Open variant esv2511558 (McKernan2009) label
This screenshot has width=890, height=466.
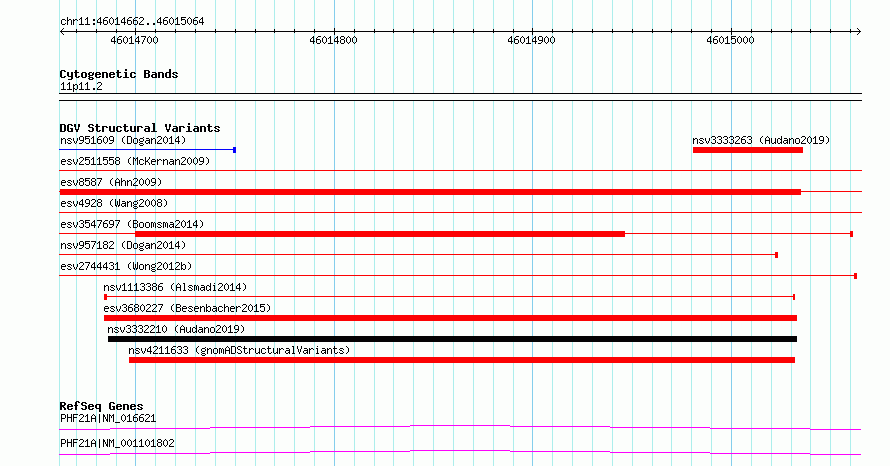pos(135,161)
